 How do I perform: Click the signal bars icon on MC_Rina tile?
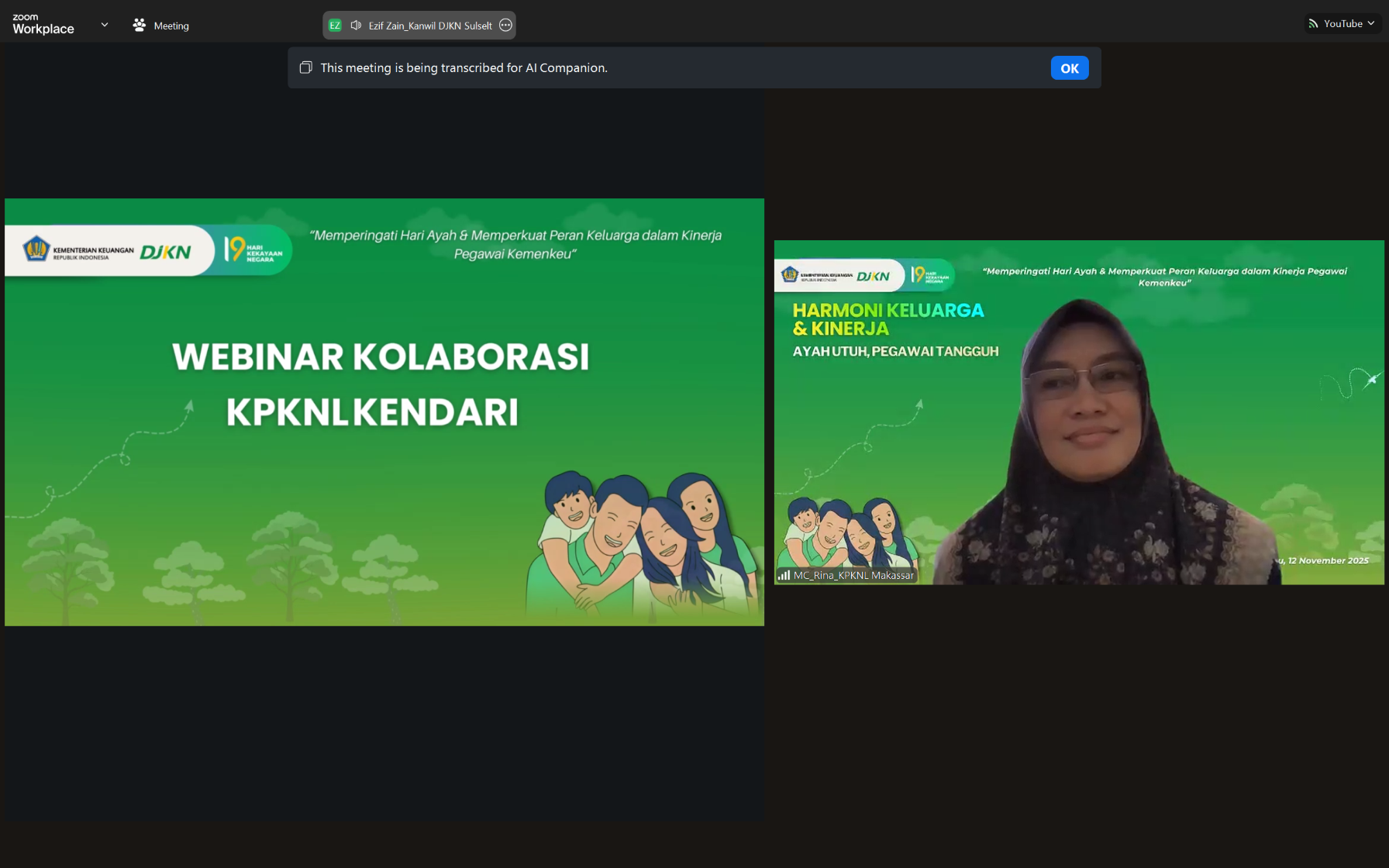(784, 575)
